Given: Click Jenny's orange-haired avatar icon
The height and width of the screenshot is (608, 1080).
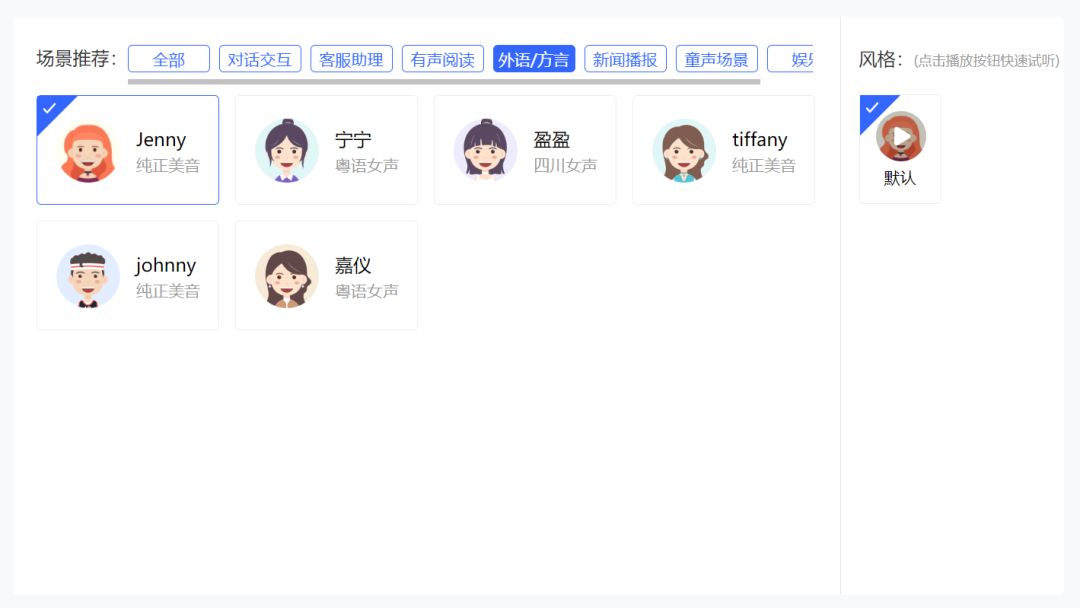Looking at the screenshot, I should [x=88, y=151].
